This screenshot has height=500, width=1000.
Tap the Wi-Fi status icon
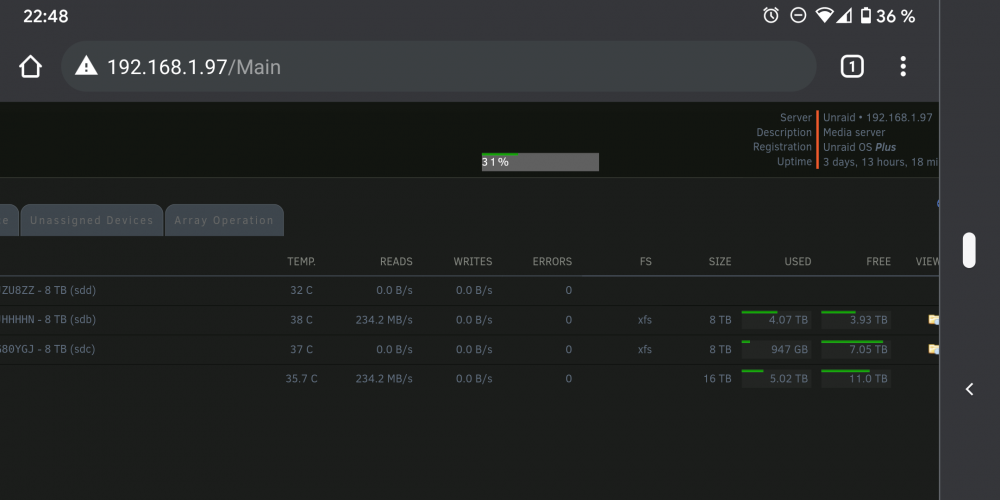point(824,16)
